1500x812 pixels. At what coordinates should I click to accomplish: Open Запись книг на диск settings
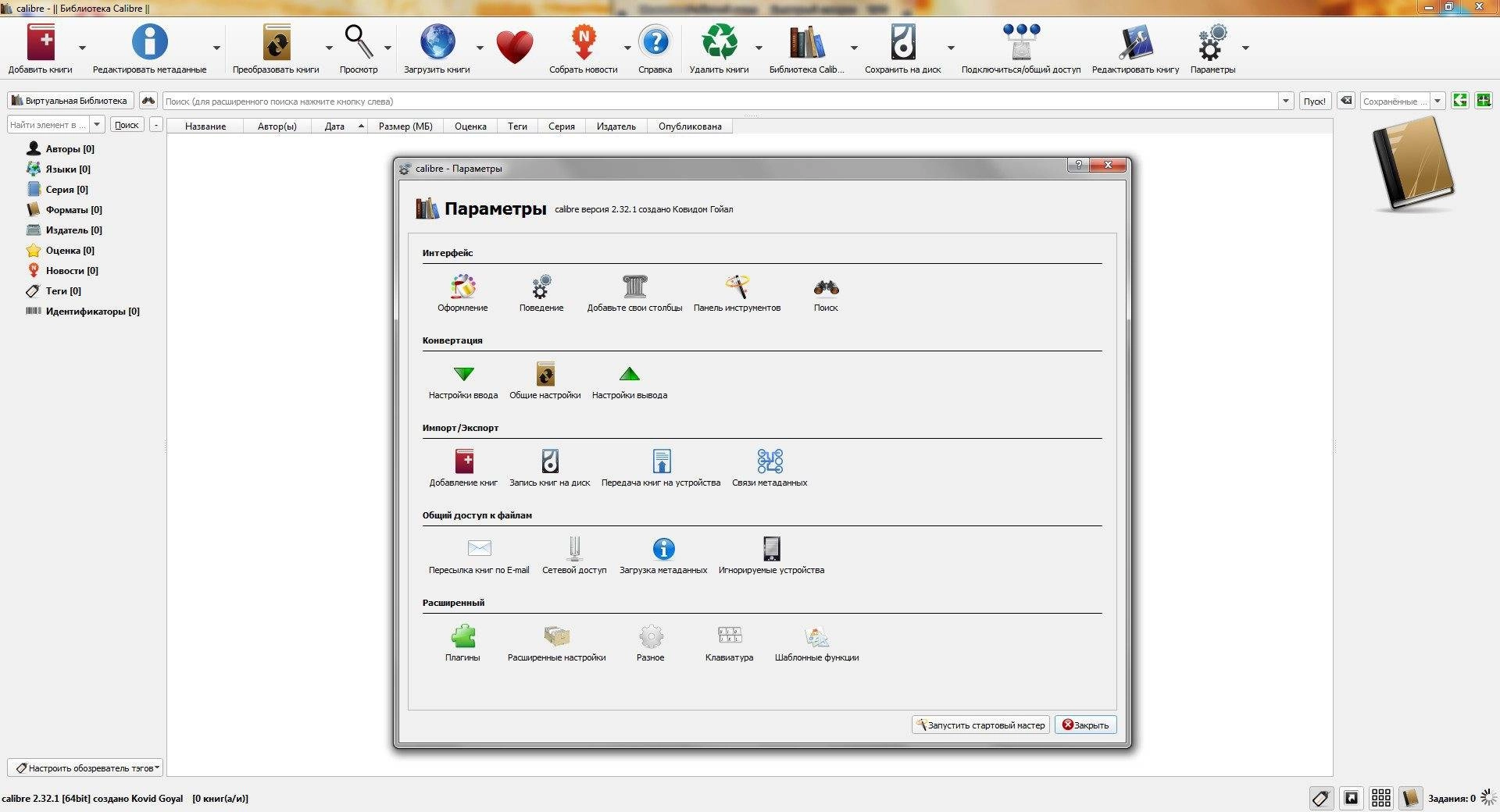(550, 468)
